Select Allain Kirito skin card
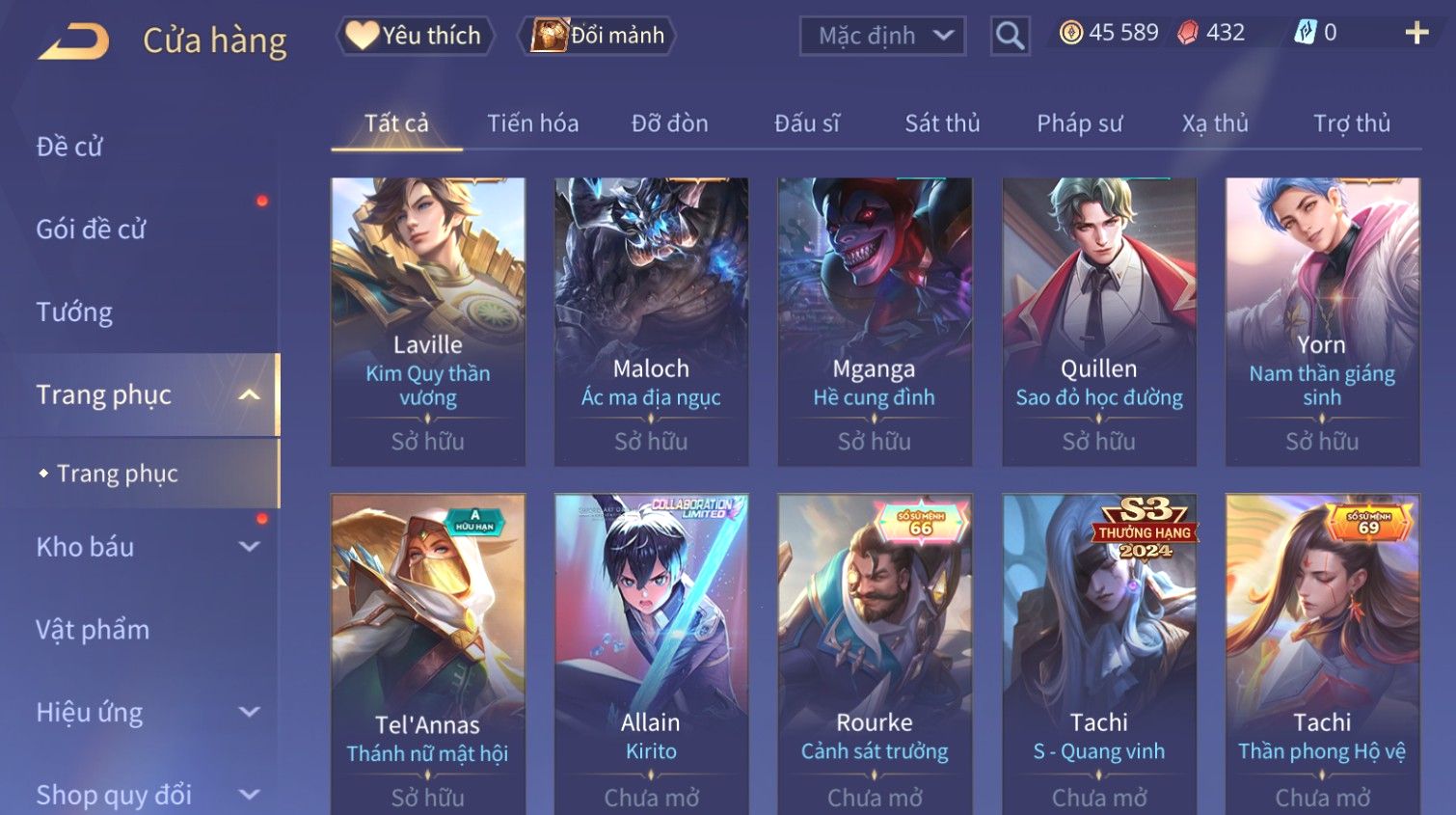Viewport: 1456px width, 815px height. click(651, 654)
